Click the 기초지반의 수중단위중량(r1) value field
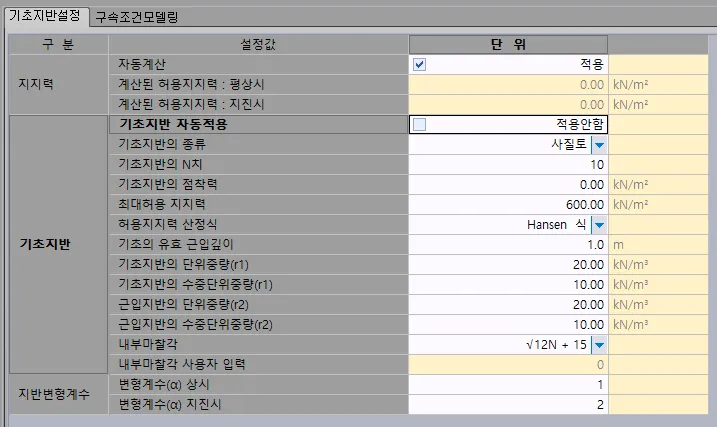The image size is (717, 427). coord(508,285)
